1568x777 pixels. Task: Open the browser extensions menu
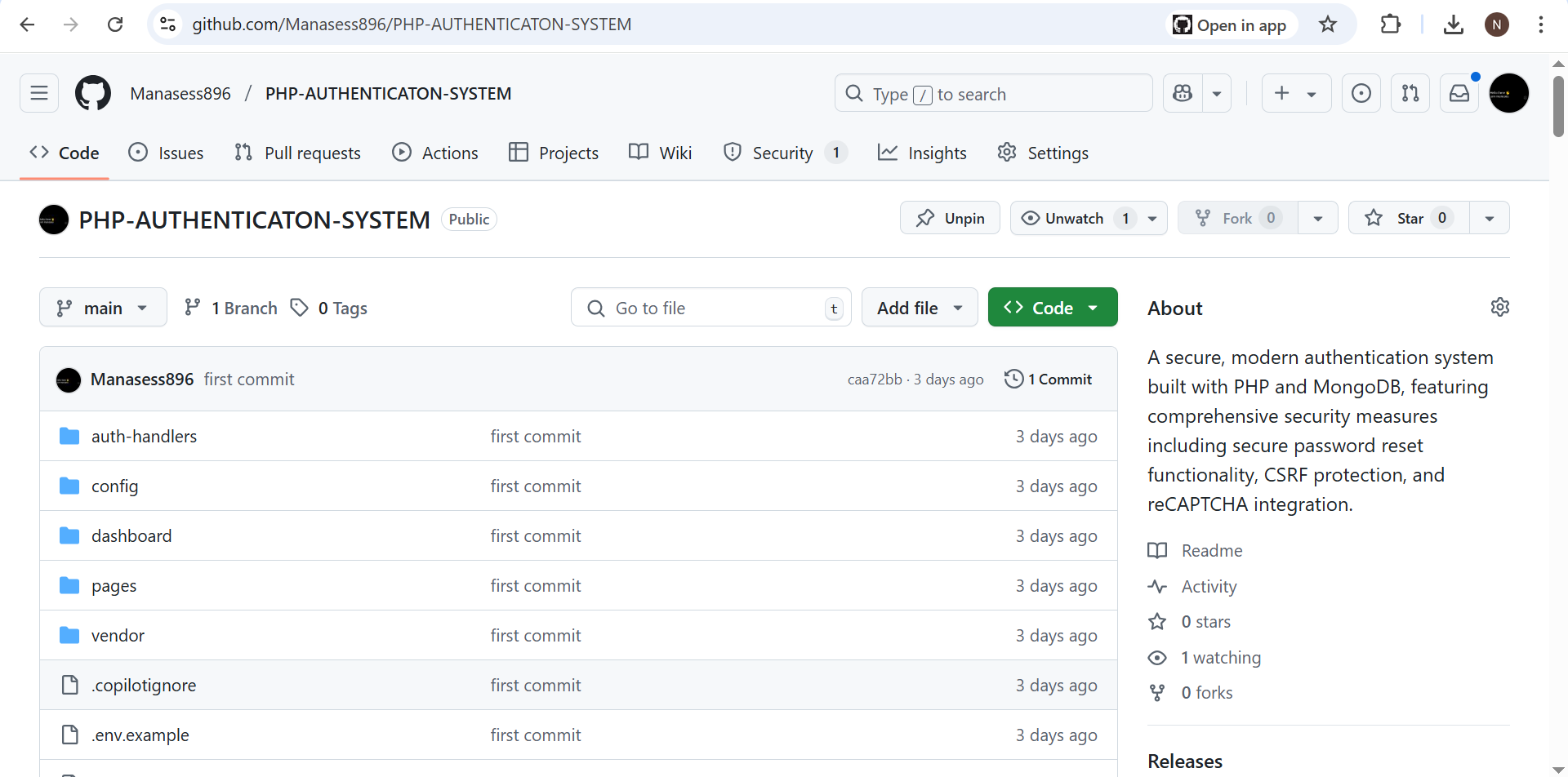(1390, 24)
